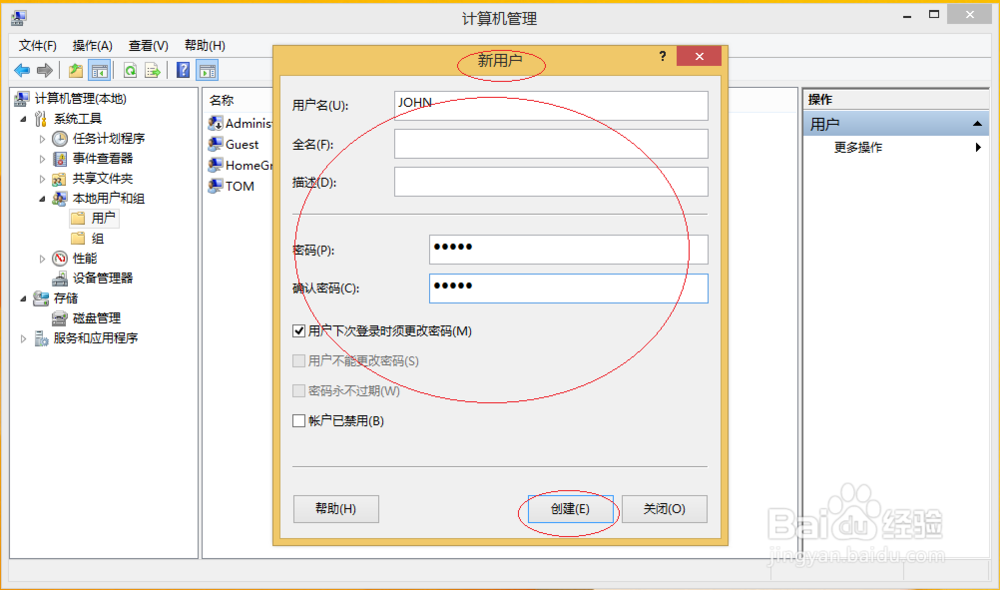Screen dimensions: 1000x590
Task: Click the back arrow navigation icon
Action: click(20, 70)
